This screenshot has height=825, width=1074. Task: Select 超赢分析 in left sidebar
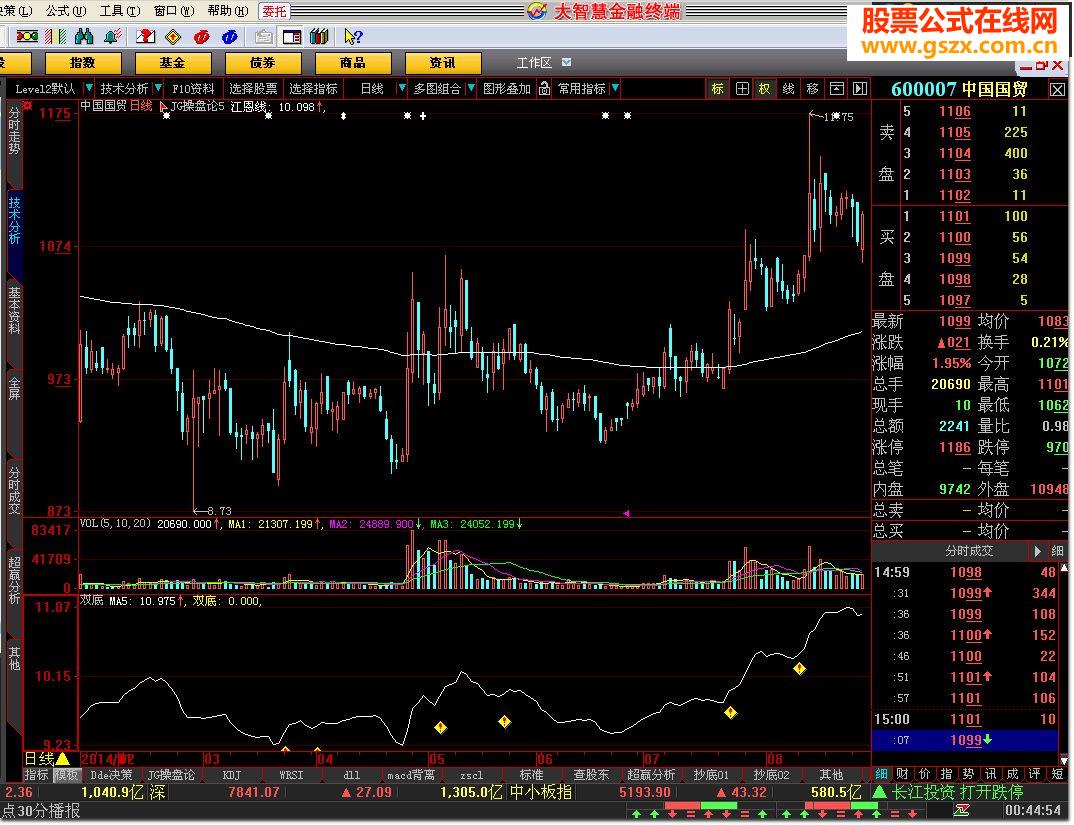[14, 579]
